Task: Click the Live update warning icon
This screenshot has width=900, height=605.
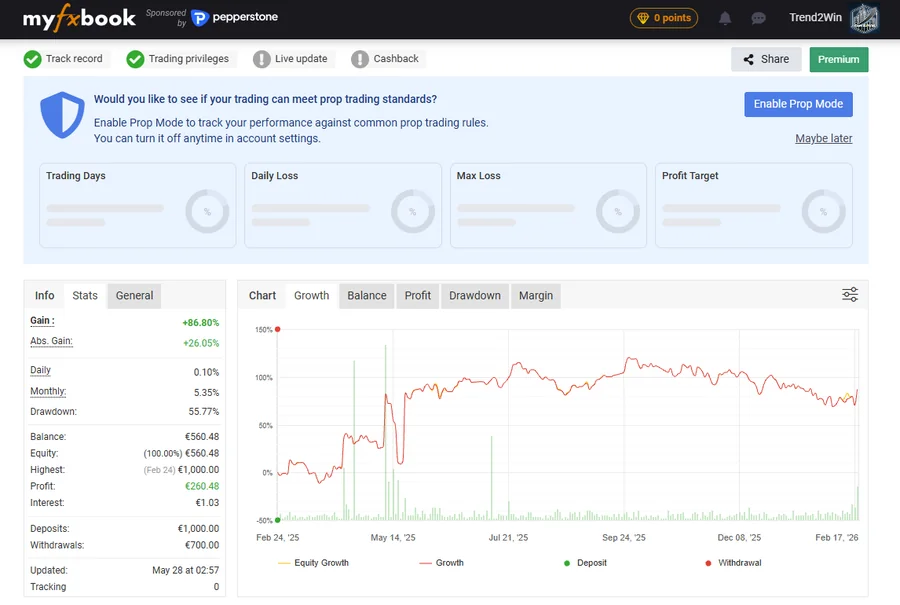Action: 262,59
